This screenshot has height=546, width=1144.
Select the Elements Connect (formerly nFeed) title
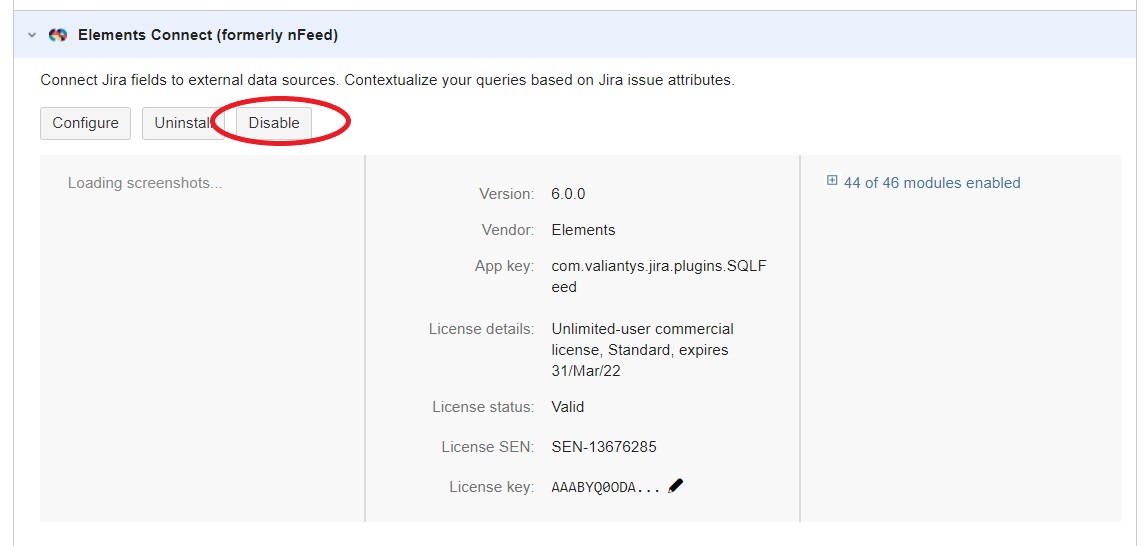coord(208,35)
